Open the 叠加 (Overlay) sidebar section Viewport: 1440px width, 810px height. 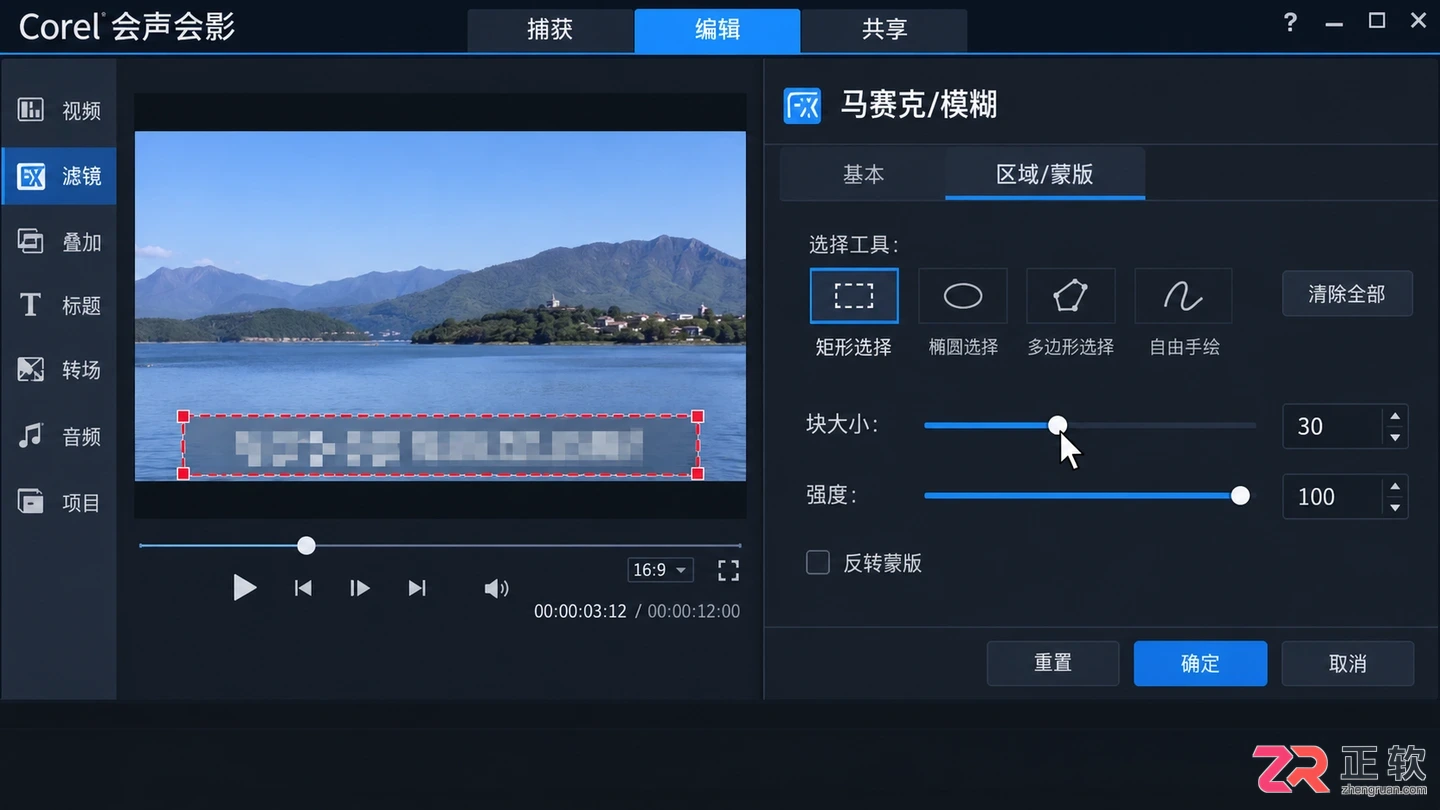(59, 241)
